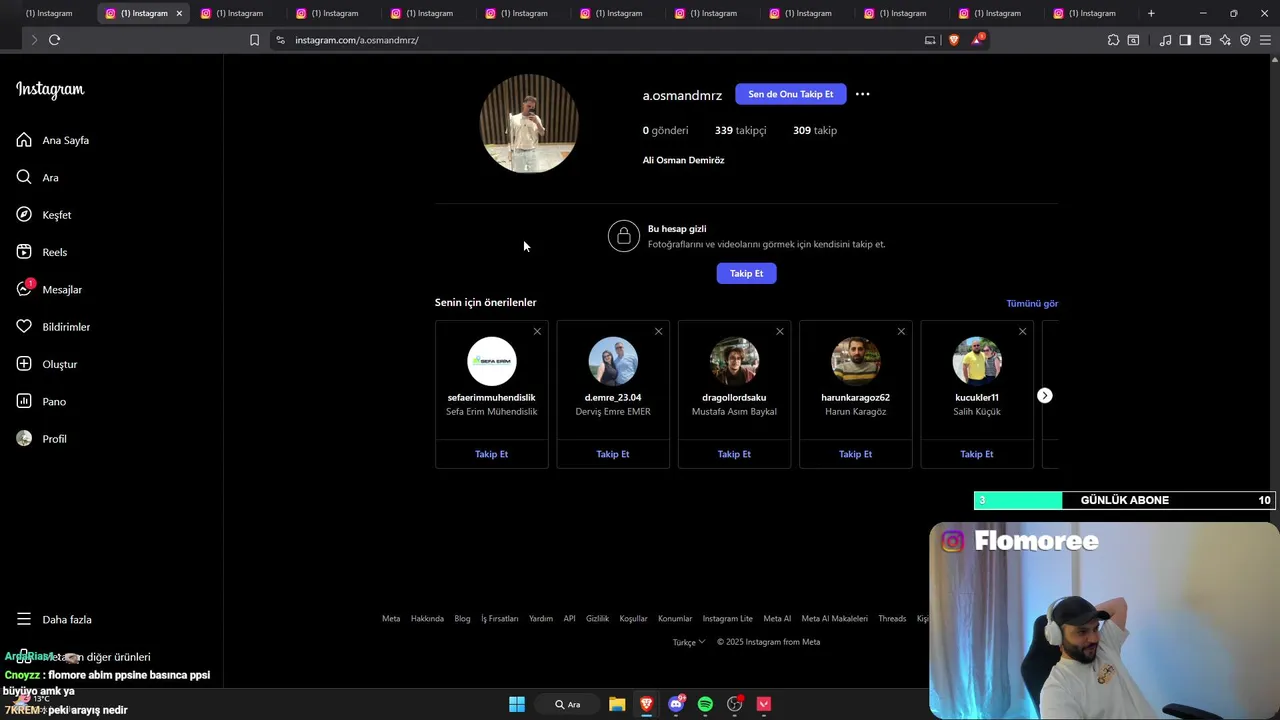Follow d.emre_23.04 with Takip Et
This screenshot has height=720, width=1280.
click(x=612, y=454)
